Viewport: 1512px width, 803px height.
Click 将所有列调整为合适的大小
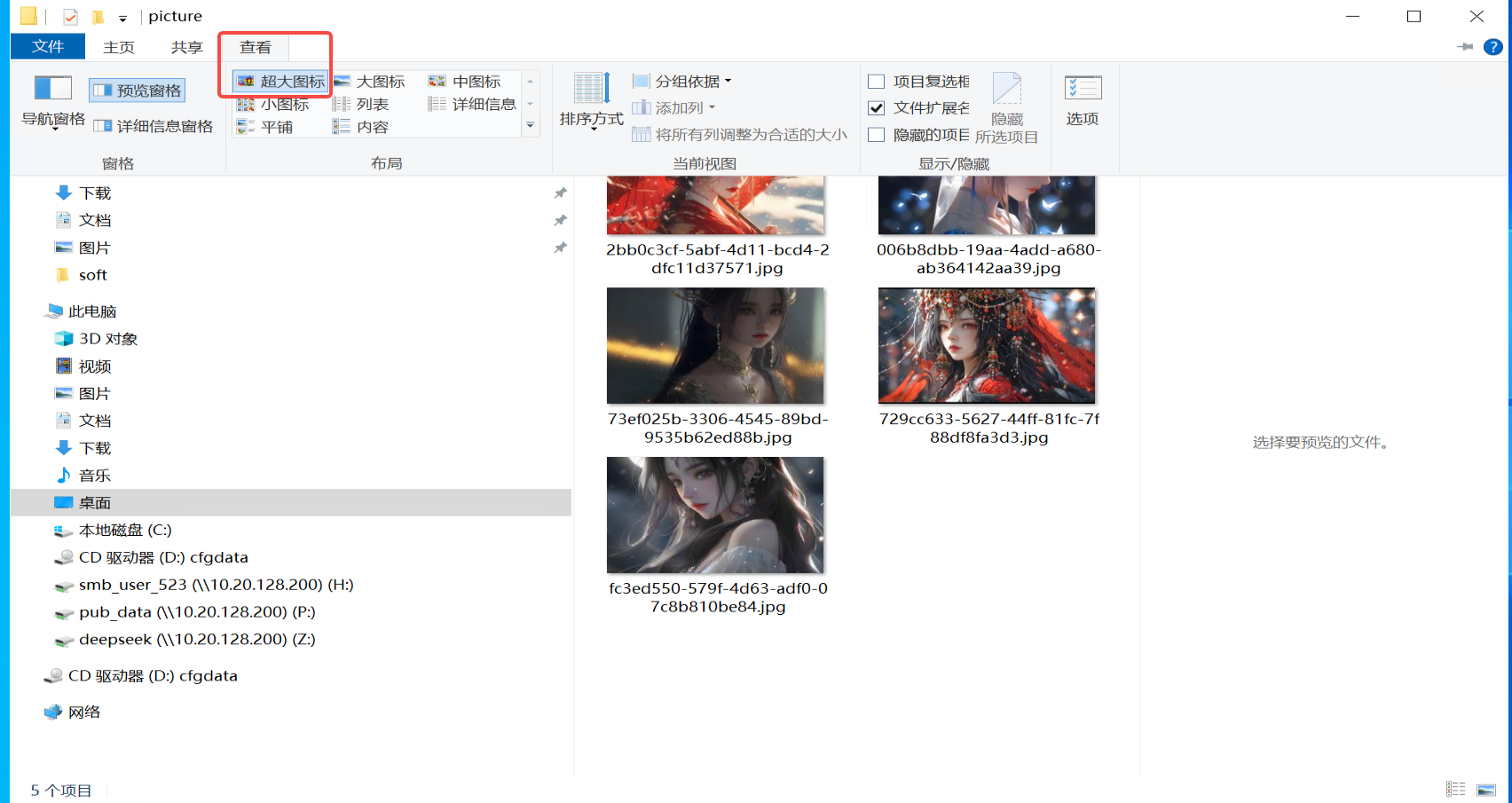click(739, 135)
